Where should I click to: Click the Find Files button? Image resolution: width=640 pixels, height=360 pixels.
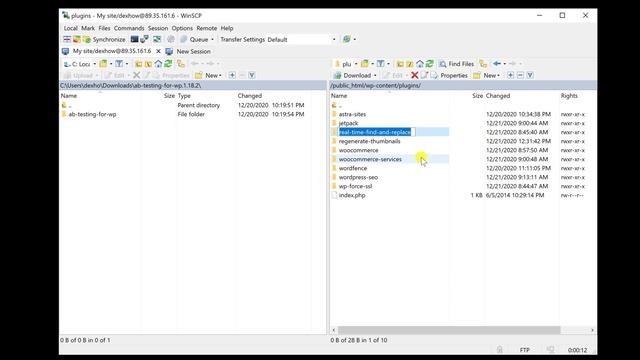point(456,64)
